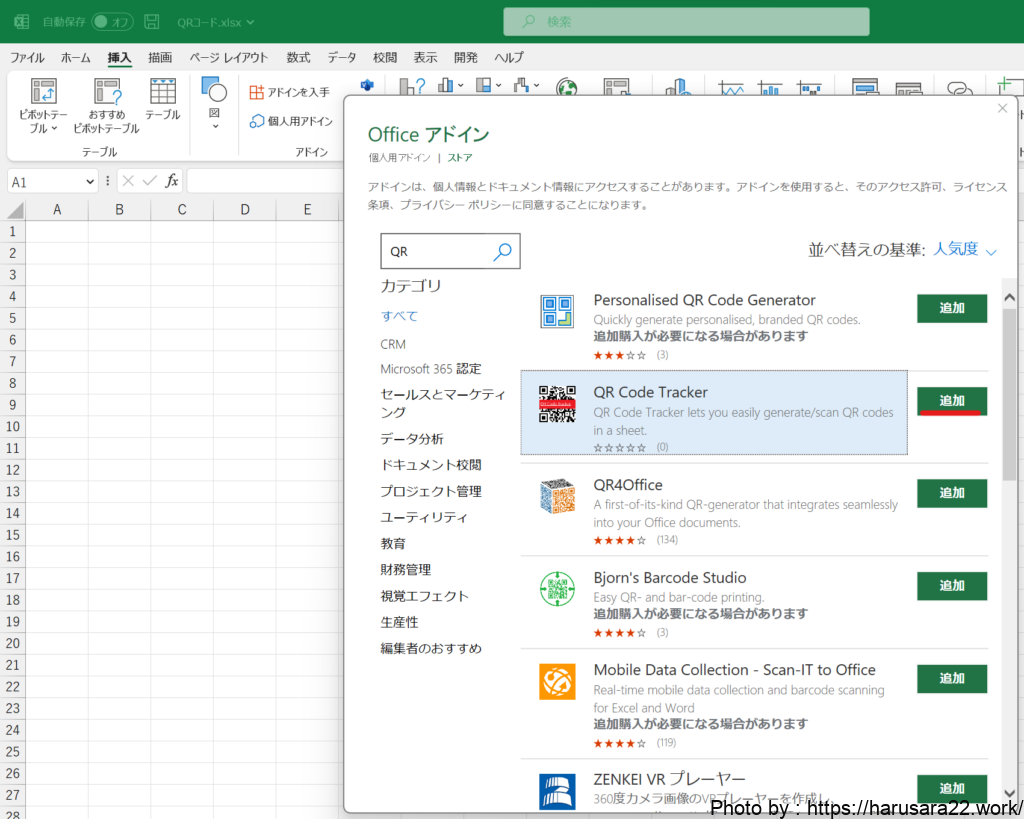
Task: Select the データ分析 category link
Action: 412,439
